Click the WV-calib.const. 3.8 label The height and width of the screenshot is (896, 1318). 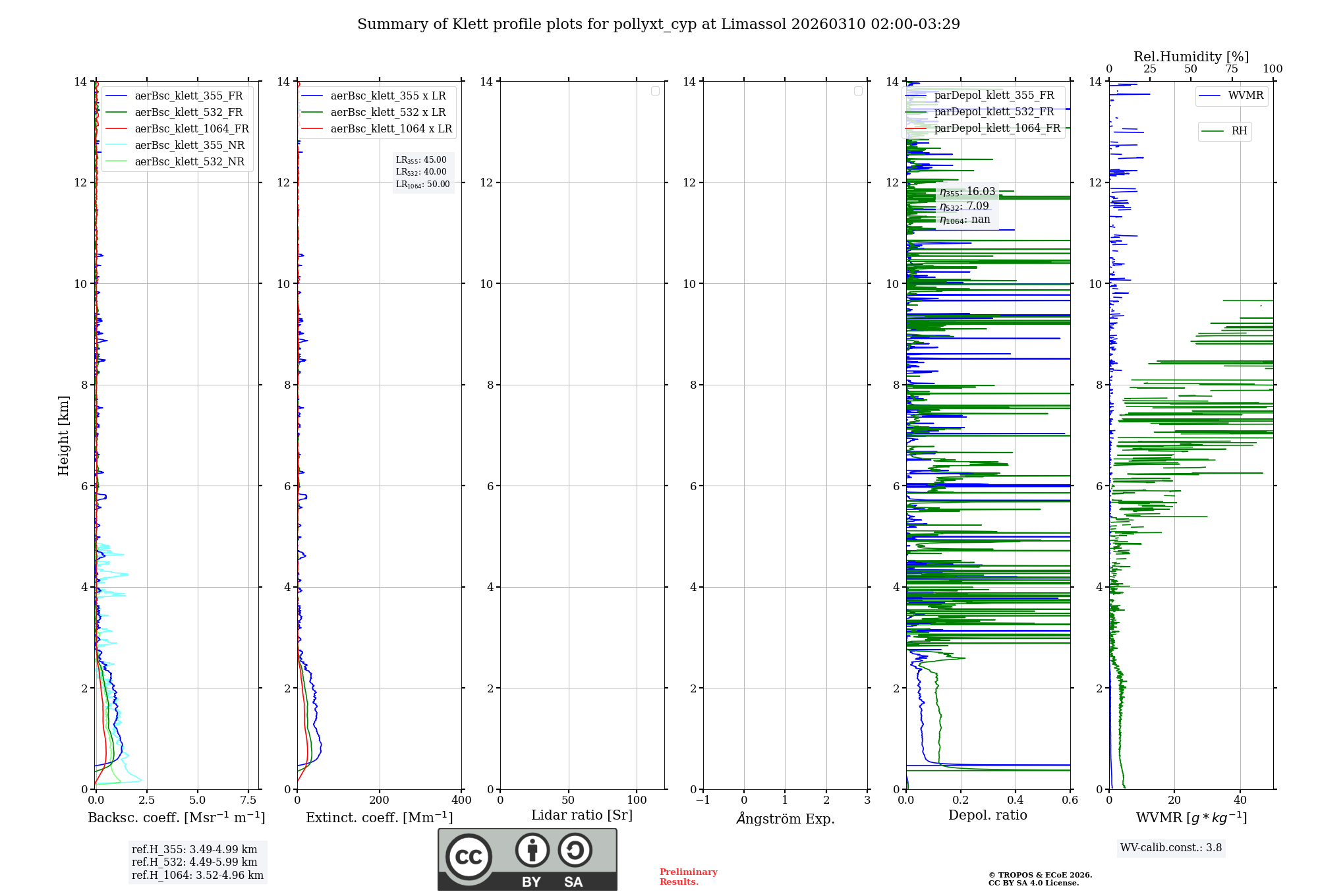point(1170,848)
